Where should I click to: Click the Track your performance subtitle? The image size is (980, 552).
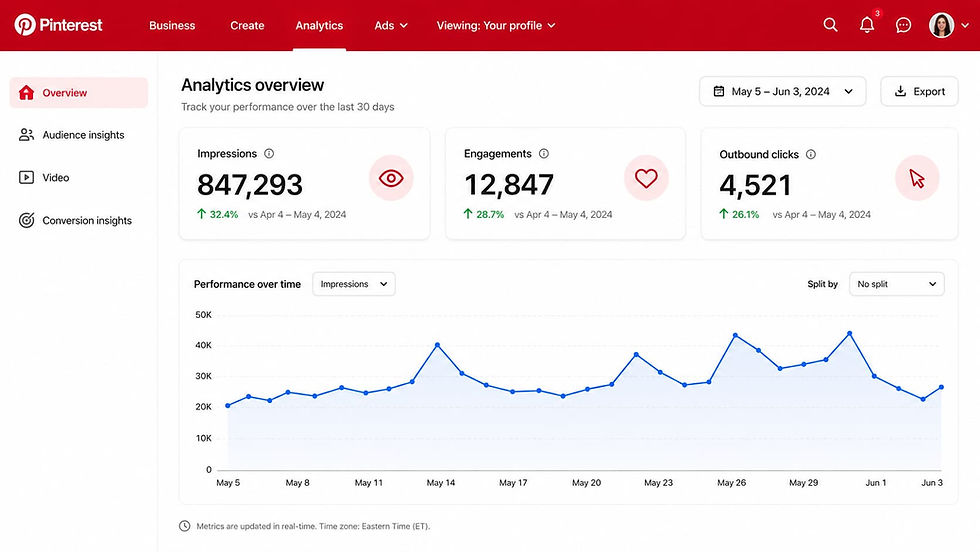pyautogui.click(x=288, y=107)
